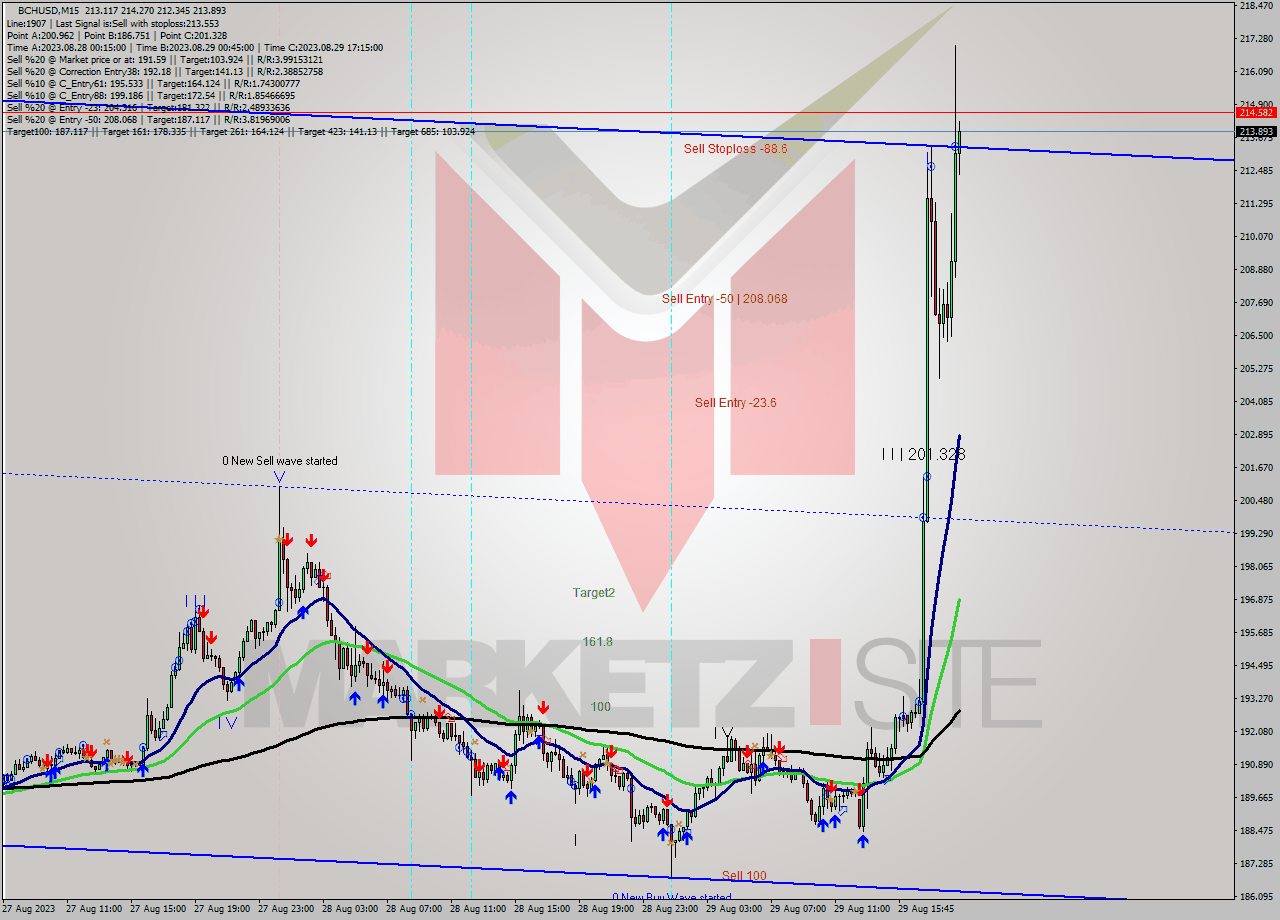The width and height of the screenshot is (1280, 920).
Task: Click the 217.280 price axis value
Action: click(1256, 39)
